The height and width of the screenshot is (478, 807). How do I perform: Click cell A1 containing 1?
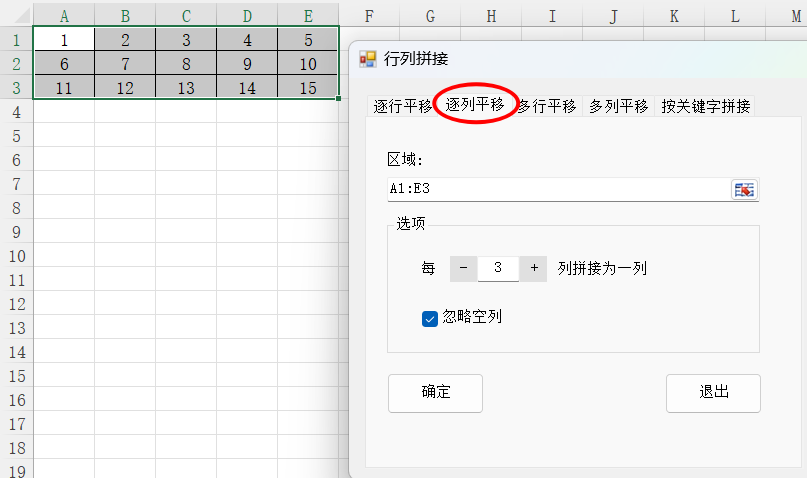tap(64, 40)
